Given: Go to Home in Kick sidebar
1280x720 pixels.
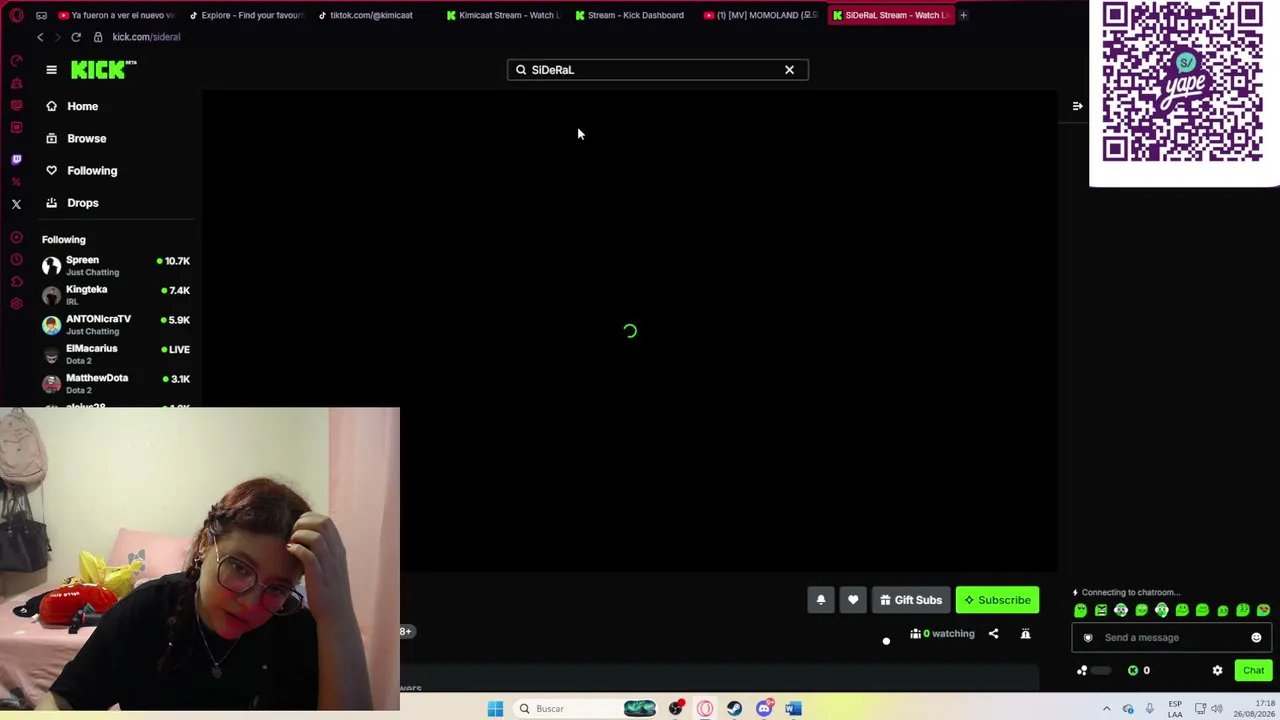Looking at the screenshot, I should 72,106.
